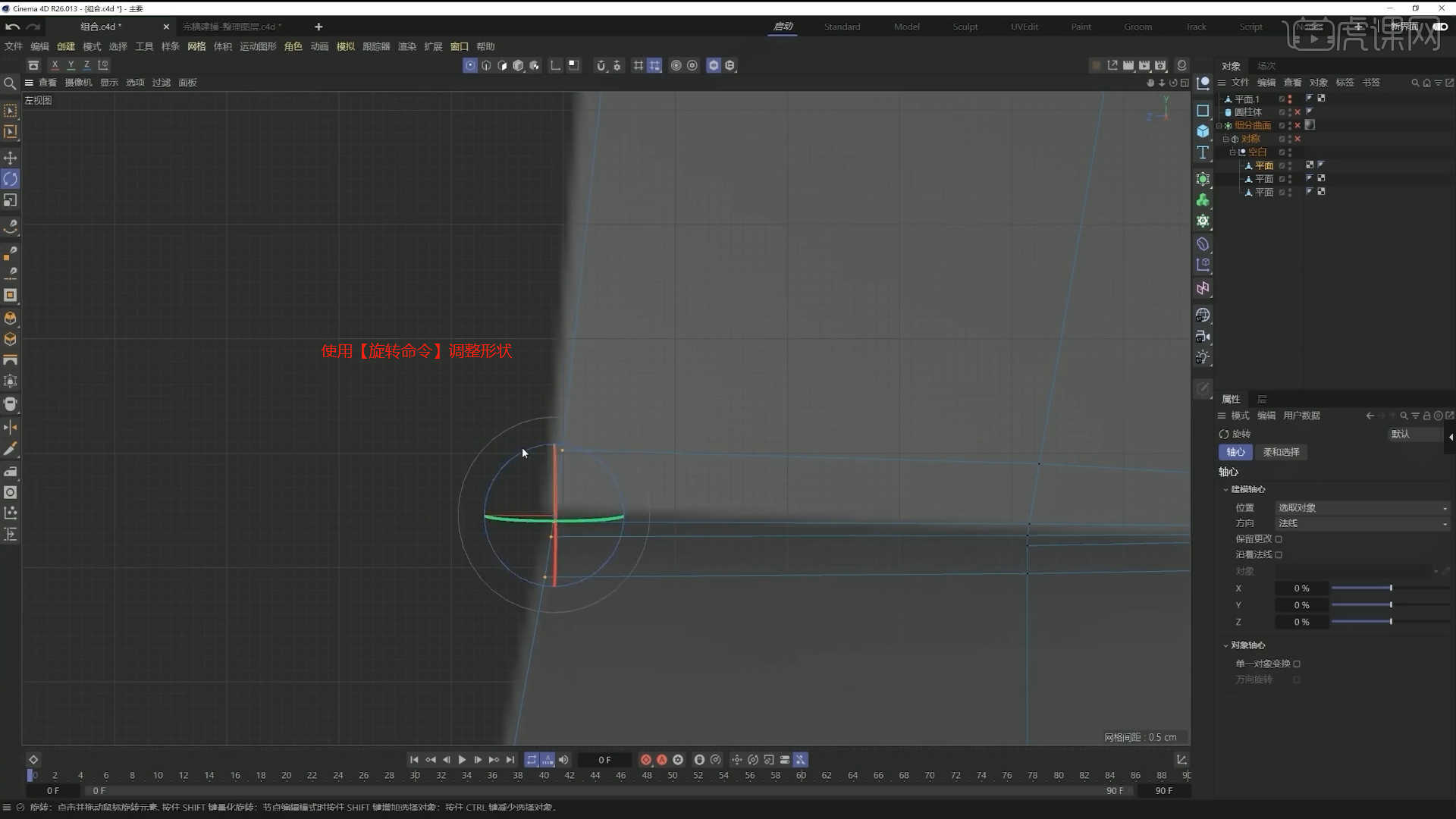
Task: Open the 方向 dropdown (法线)
Action: click(x=1363, y=523)
